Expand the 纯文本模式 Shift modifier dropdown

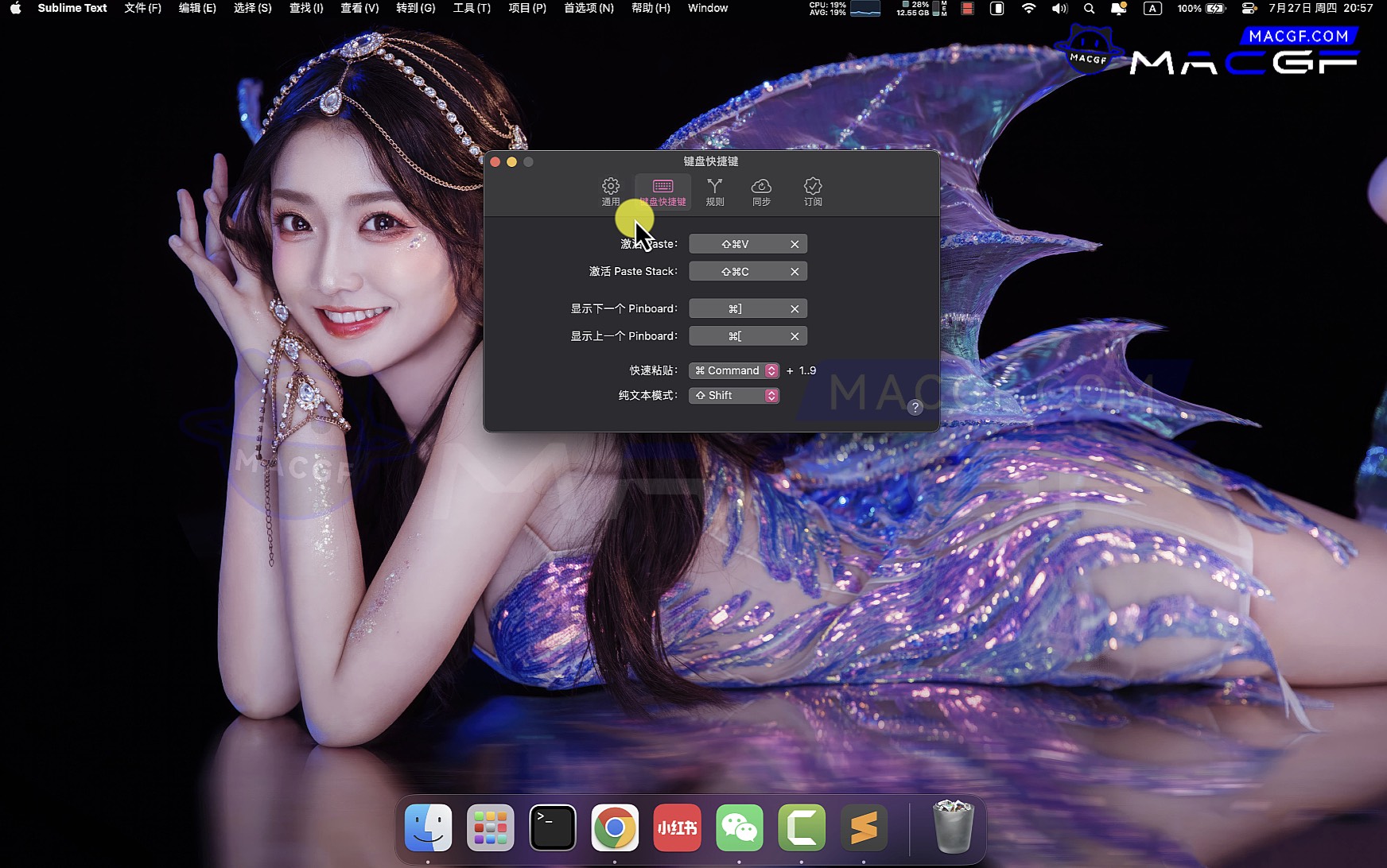pos(735,395)
